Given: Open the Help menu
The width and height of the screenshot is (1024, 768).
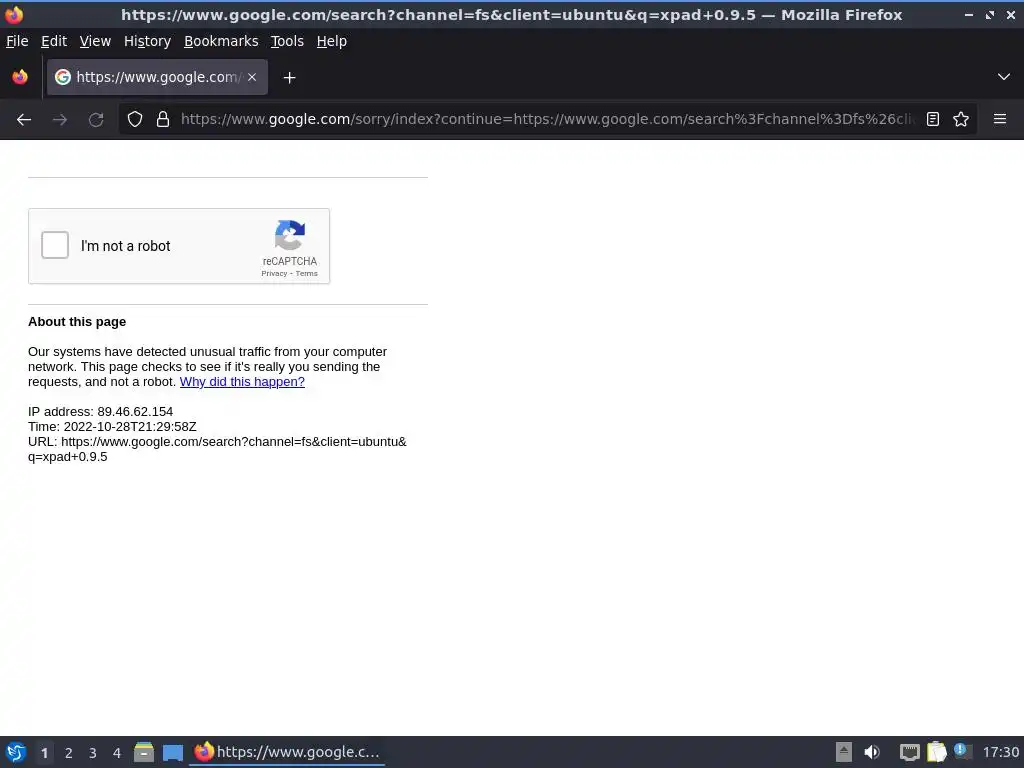Looking at the screenshot, I should [x=332, y=41].
